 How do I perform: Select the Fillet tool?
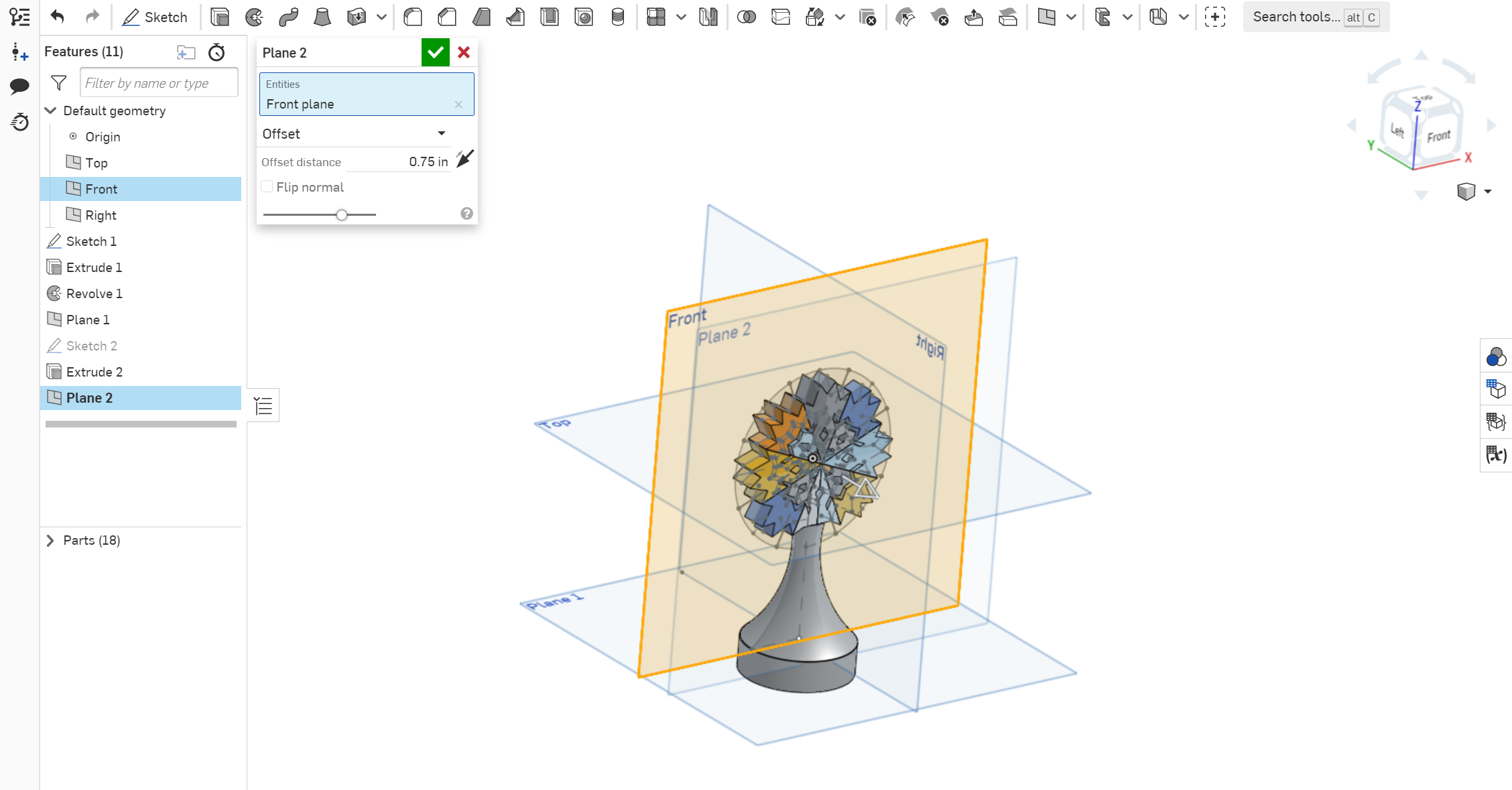(413, 17)
